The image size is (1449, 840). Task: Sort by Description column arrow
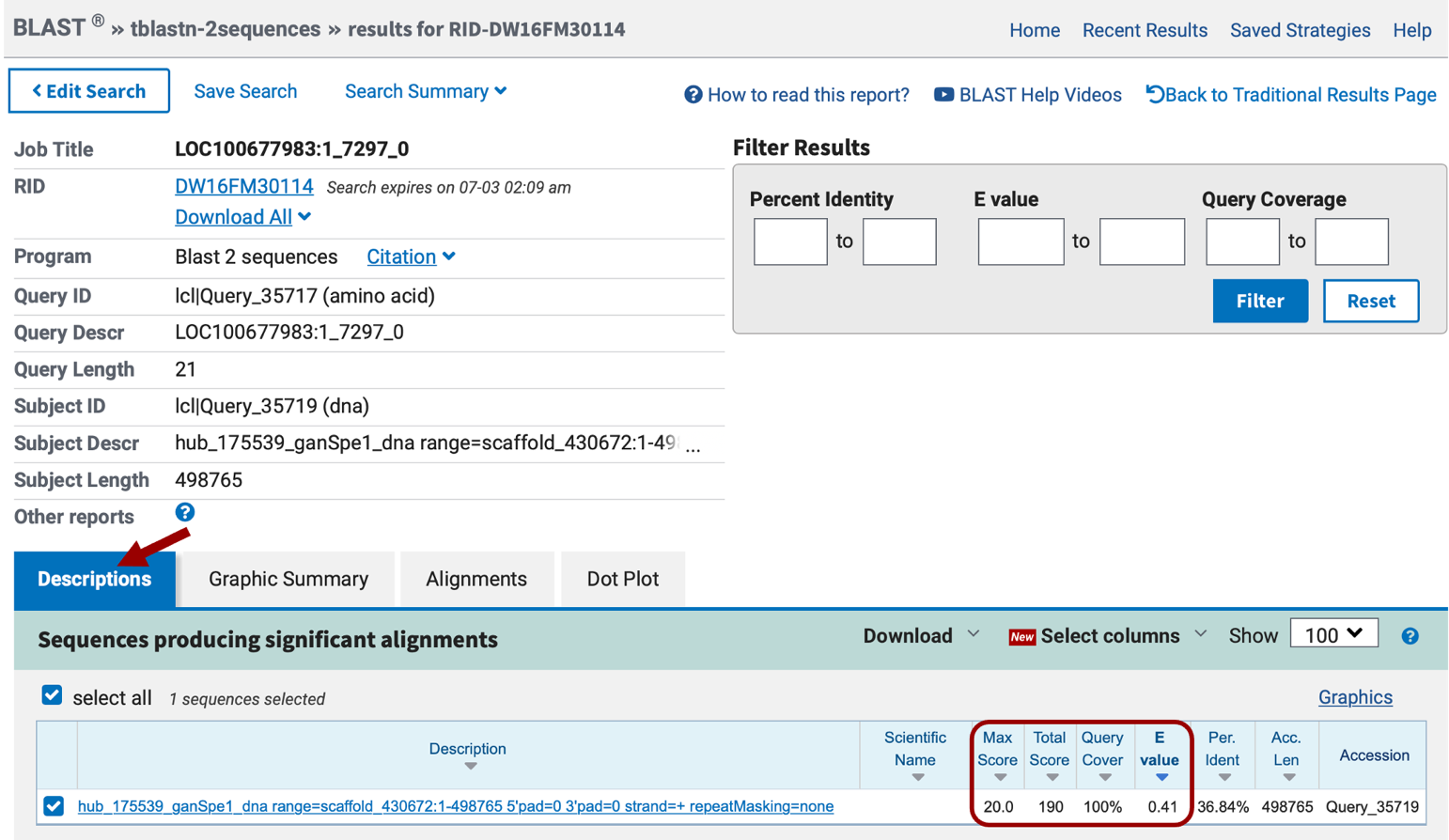click(x=470, y=766)
